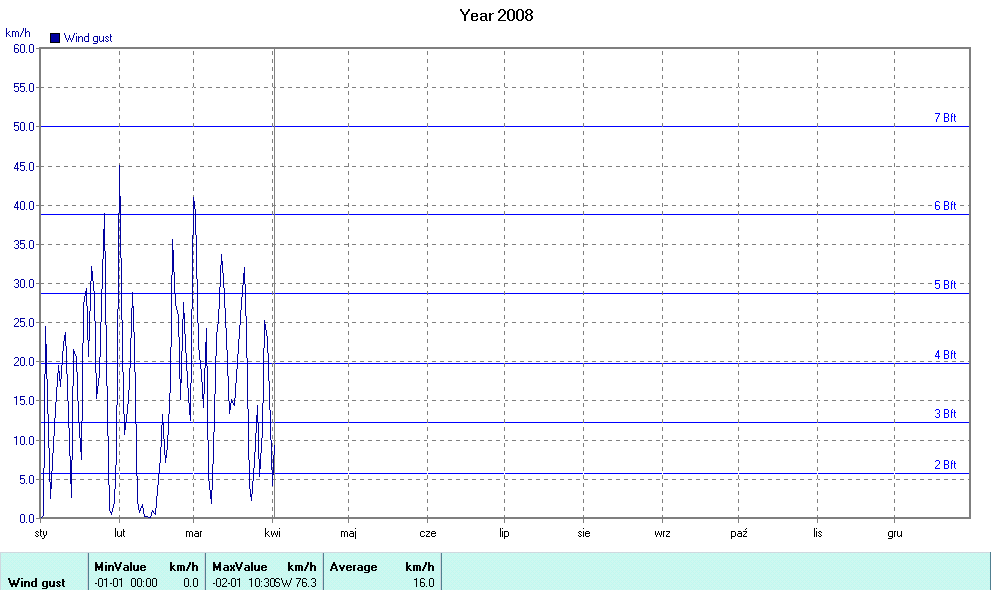The width and height of the screenshot is (991, 590).
Task: Click the 'sie' month label
Action: (584, 533)
